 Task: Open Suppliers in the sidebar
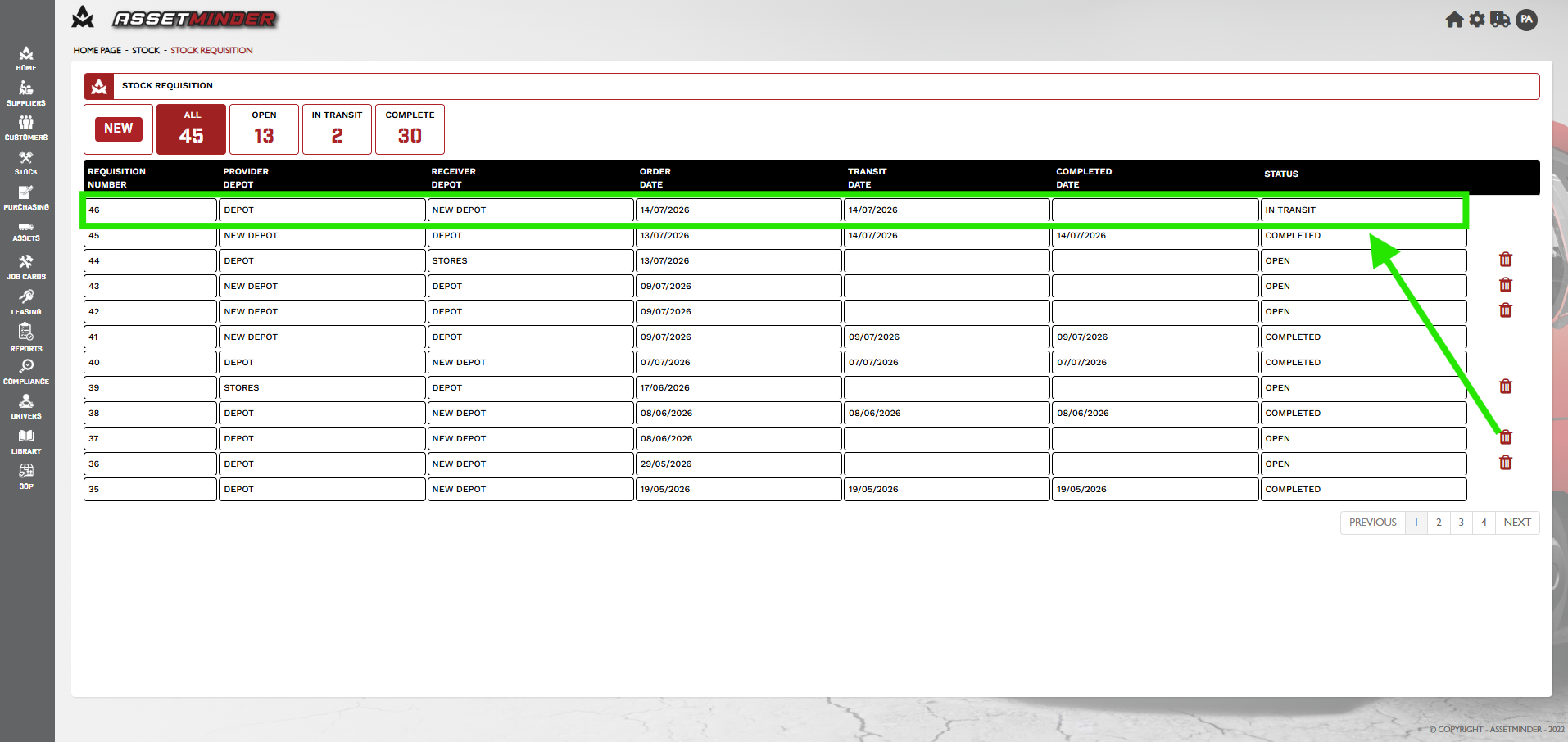(26, 93)
